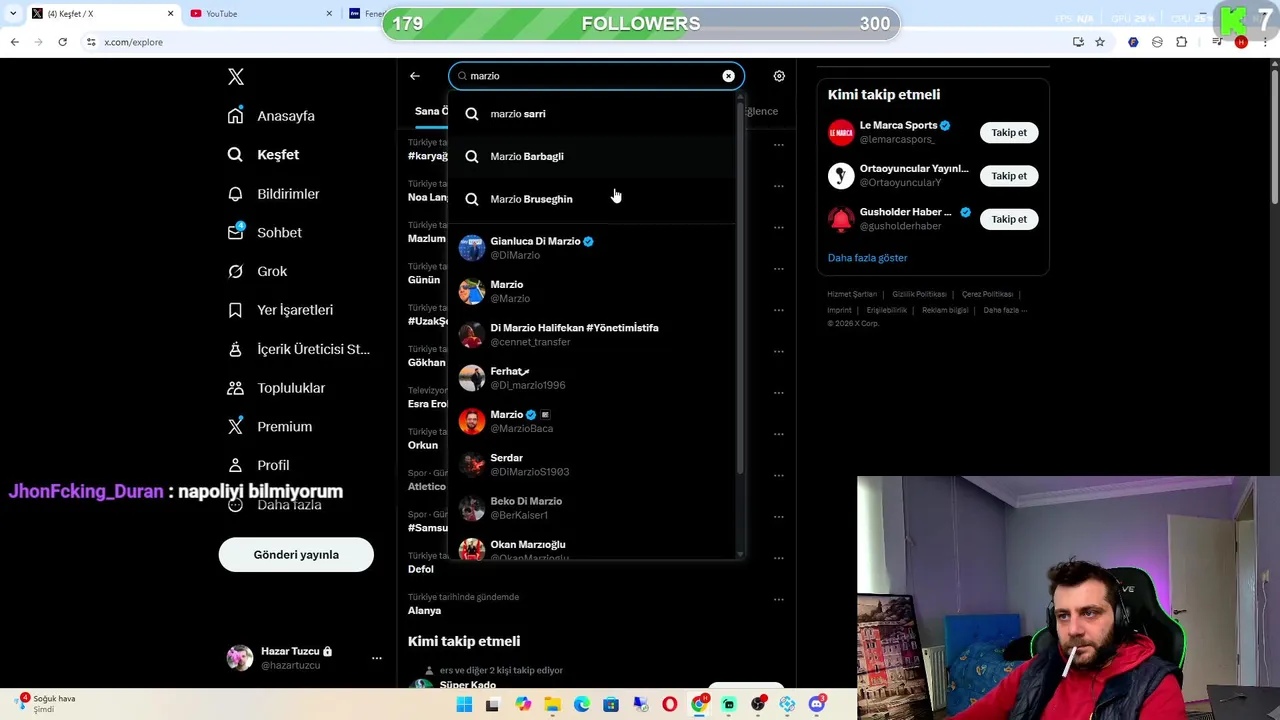Click the Gönderi yayınla button
Screen dimensions: 1280x720
296,555
